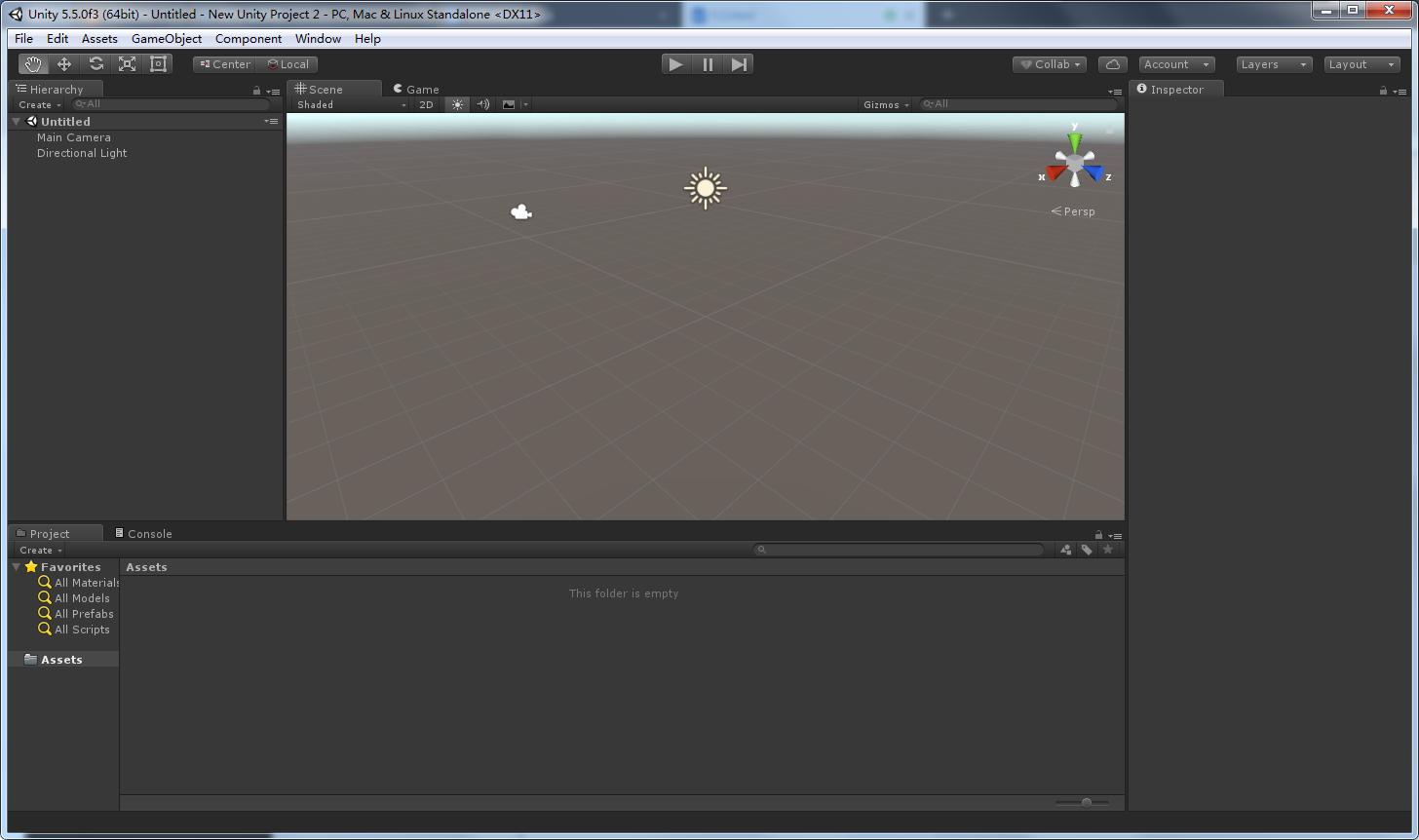Screen dimensions: 1419x840
Task: Open the Layers dropdown
Action: [1273, 63]
